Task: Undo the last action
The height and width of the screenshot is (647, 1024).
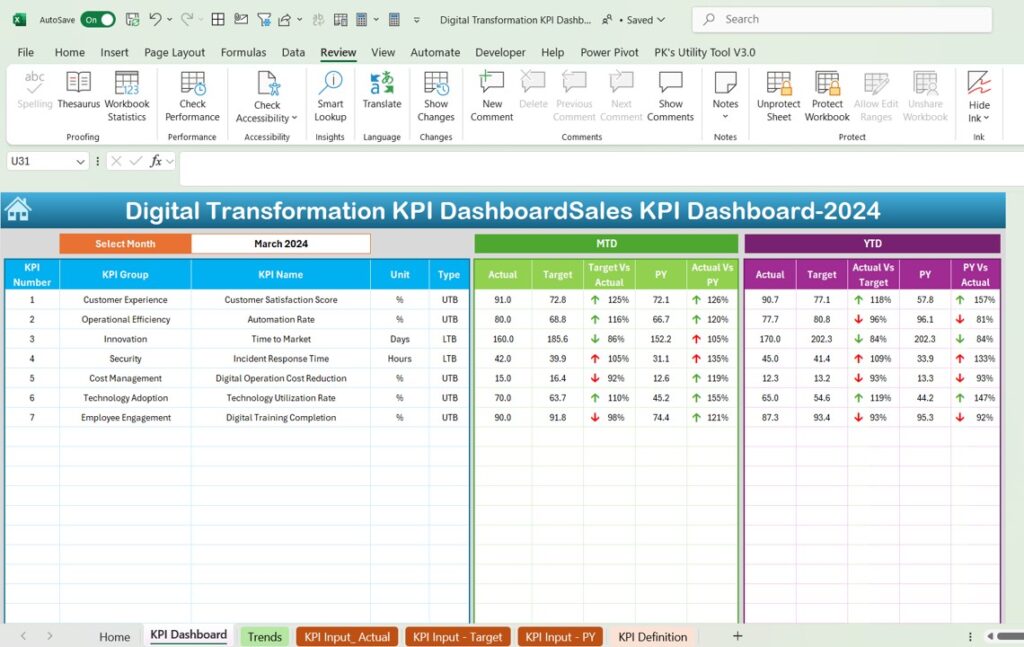Action: click(155, 20)
